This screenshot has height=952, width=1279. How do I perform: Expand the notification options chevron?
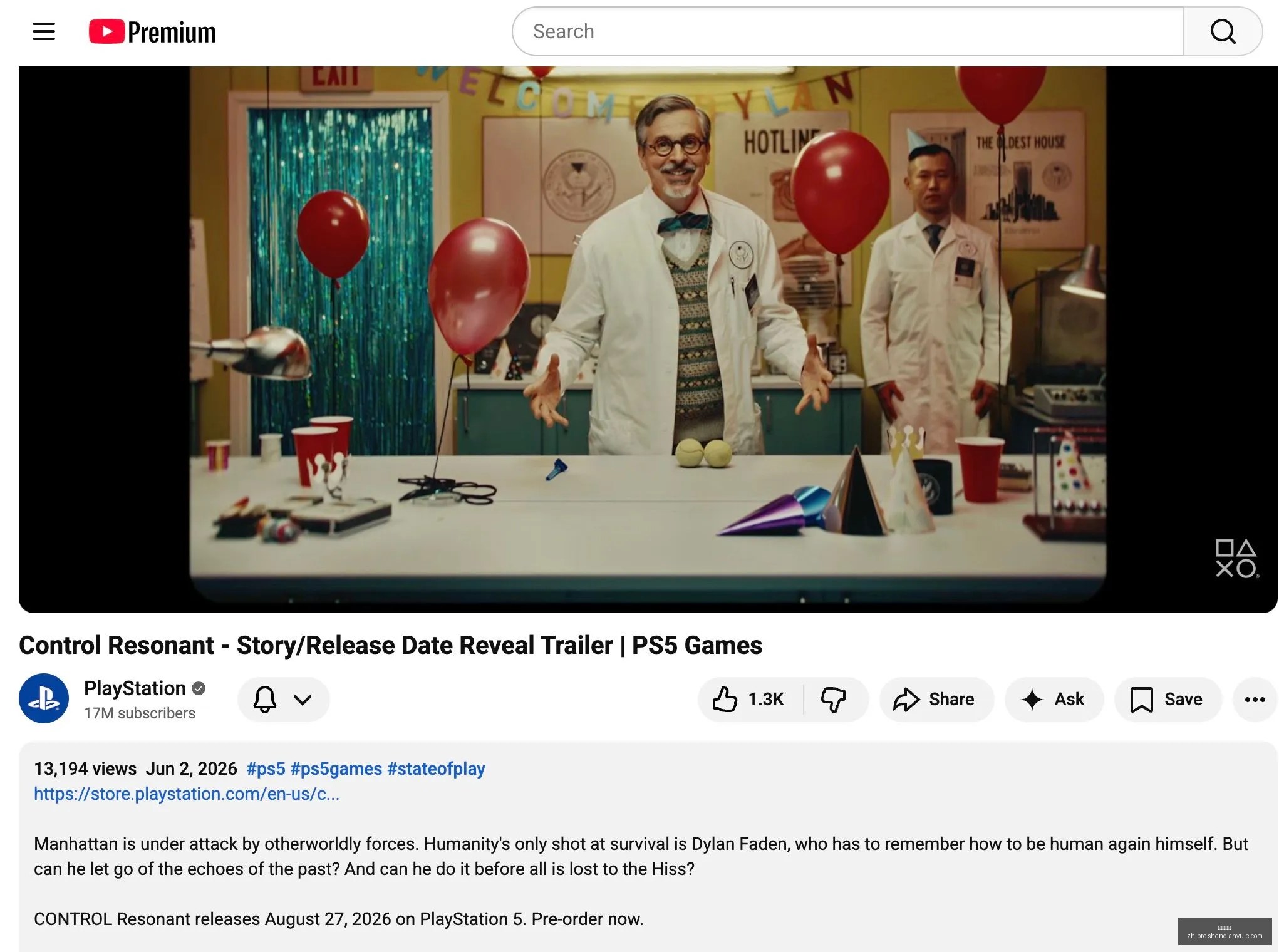coord(303,700)
